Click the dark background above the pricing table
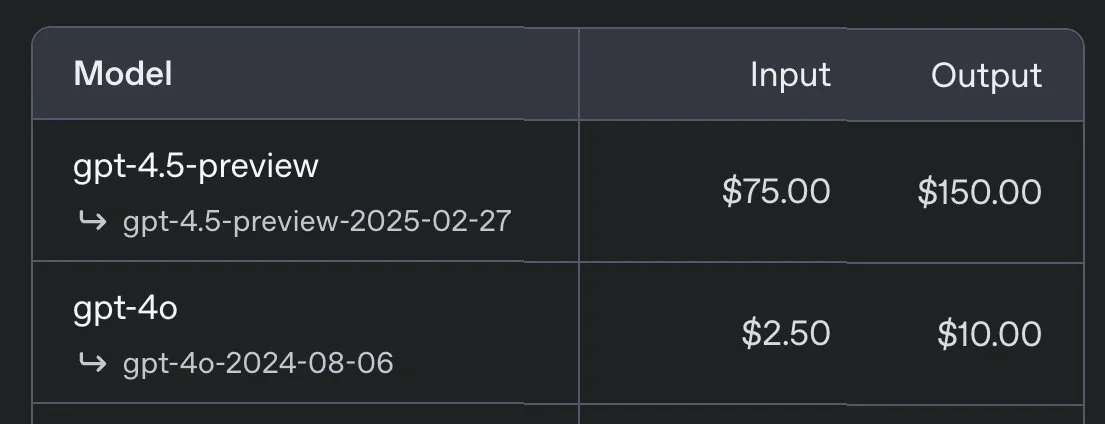Image resolution: width=1105 pixels, height=424 pixels. point(552,12)
